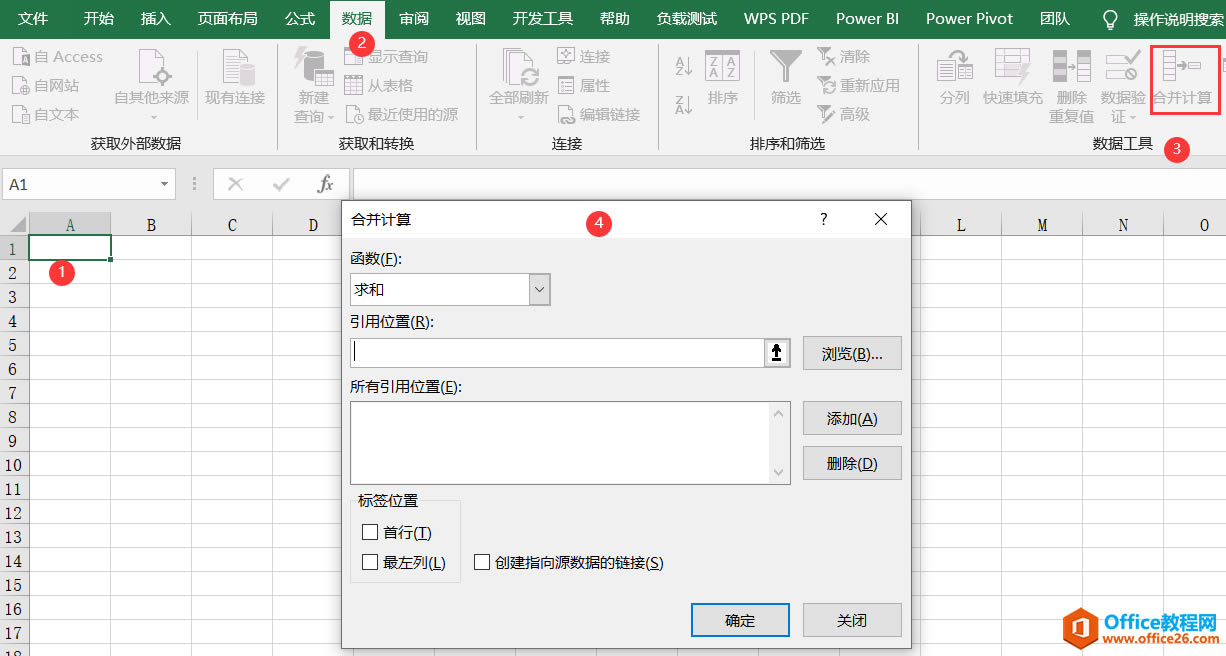
Task: Click the dialog help question mark
Action: (x=823, y=219)
